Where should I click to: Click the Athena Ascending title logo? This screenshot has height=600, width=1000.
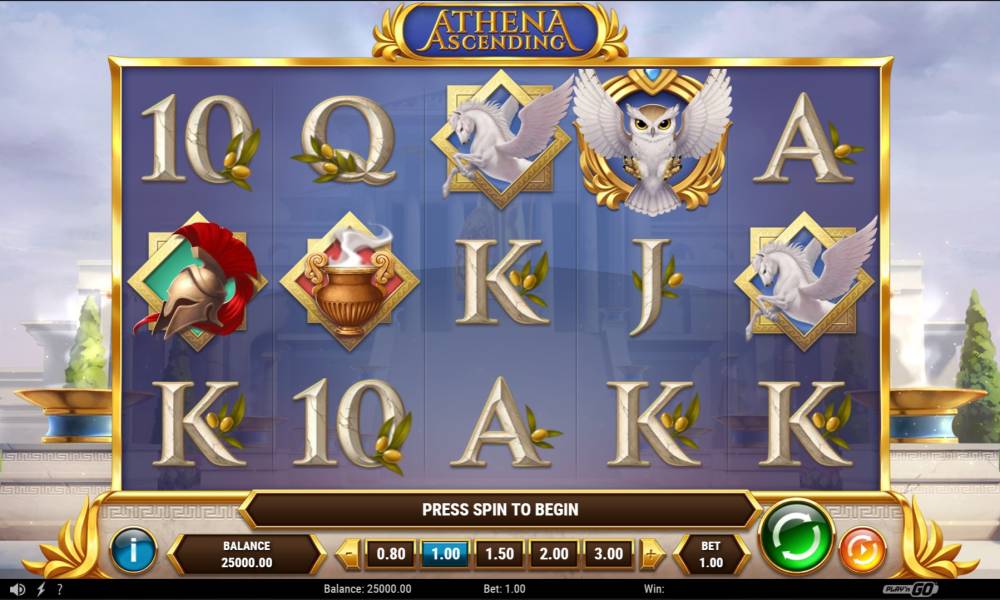coord(501,32)
